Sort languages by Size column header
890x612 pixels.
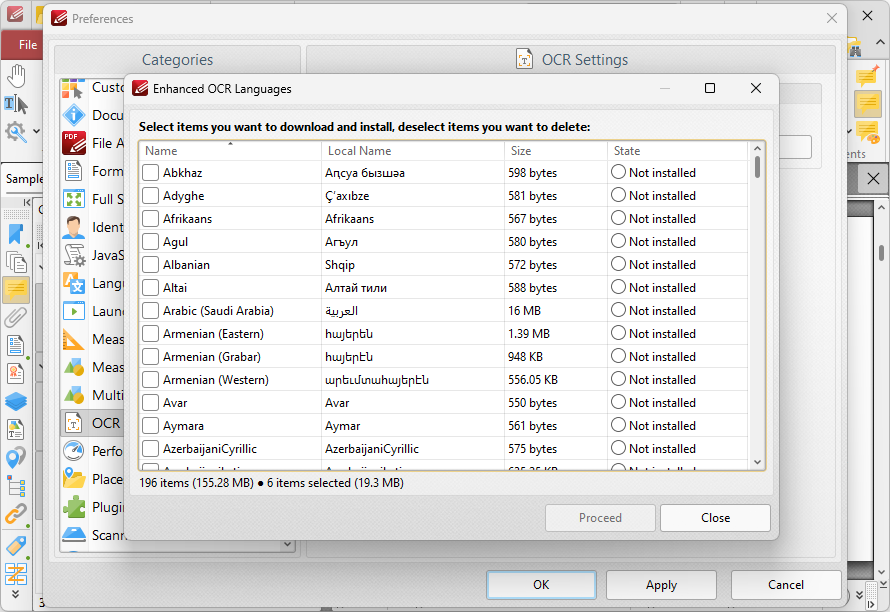pyautogui.click(x=555, y=151)
